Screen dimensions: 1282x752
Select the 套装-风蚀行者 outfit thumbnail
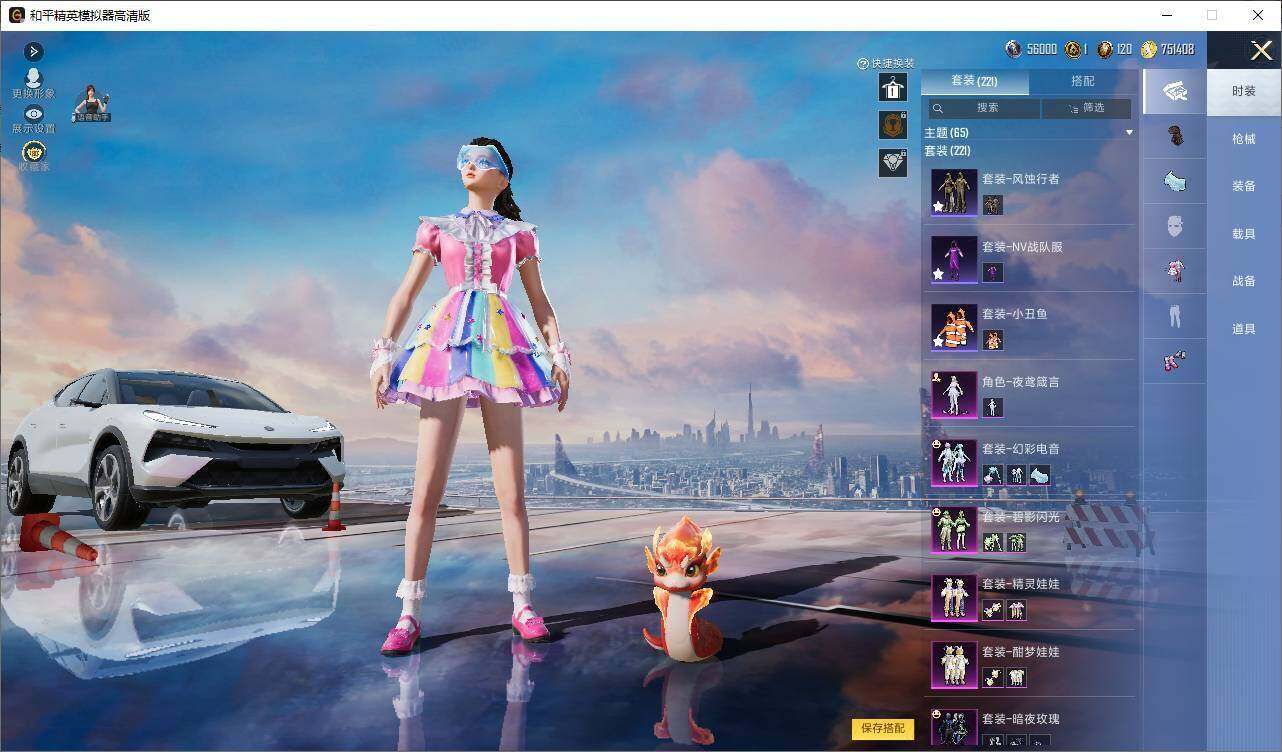click(x=954, y=192)
